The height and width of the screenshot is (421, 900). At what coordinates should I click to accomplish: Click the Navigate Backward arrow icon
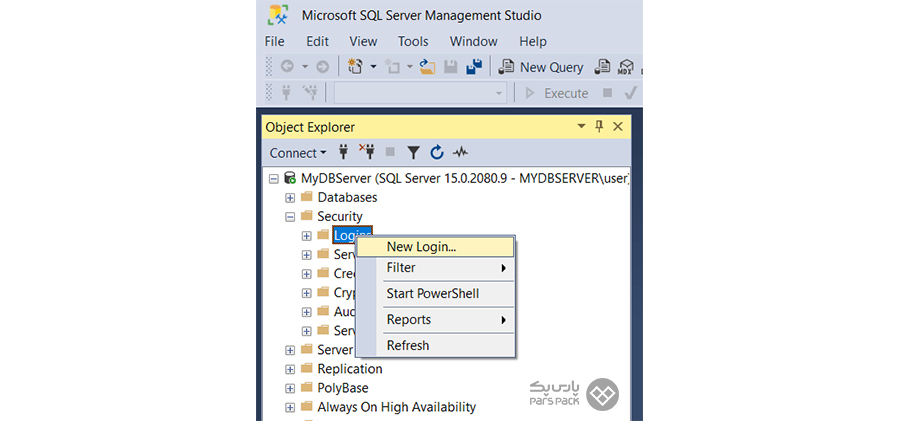(x=287, y=67)
